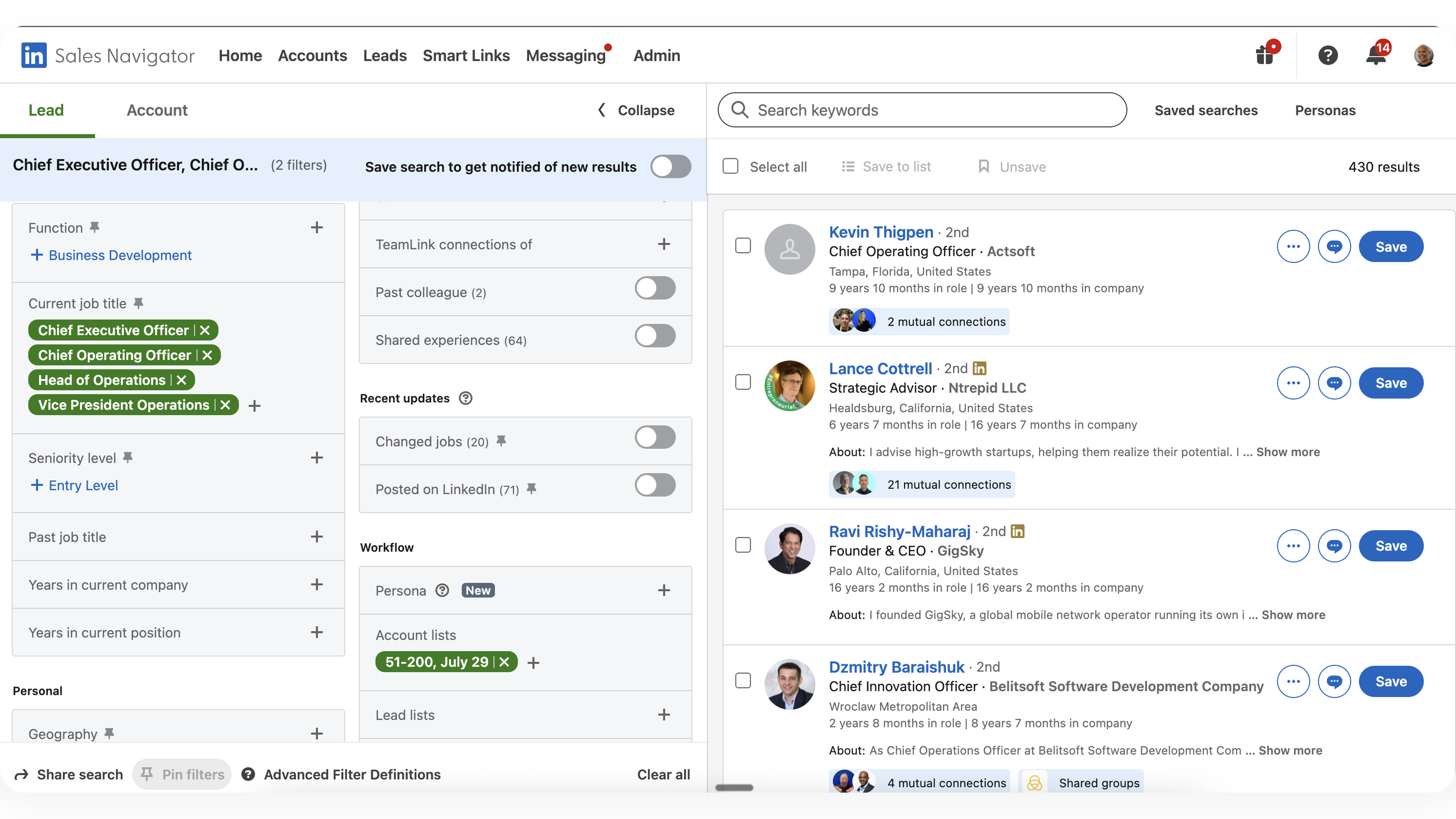Viewport: 1456px width, 819px height.
Task: Expand the Function filter
Action: pyautogui.click(x=317, y=227)
